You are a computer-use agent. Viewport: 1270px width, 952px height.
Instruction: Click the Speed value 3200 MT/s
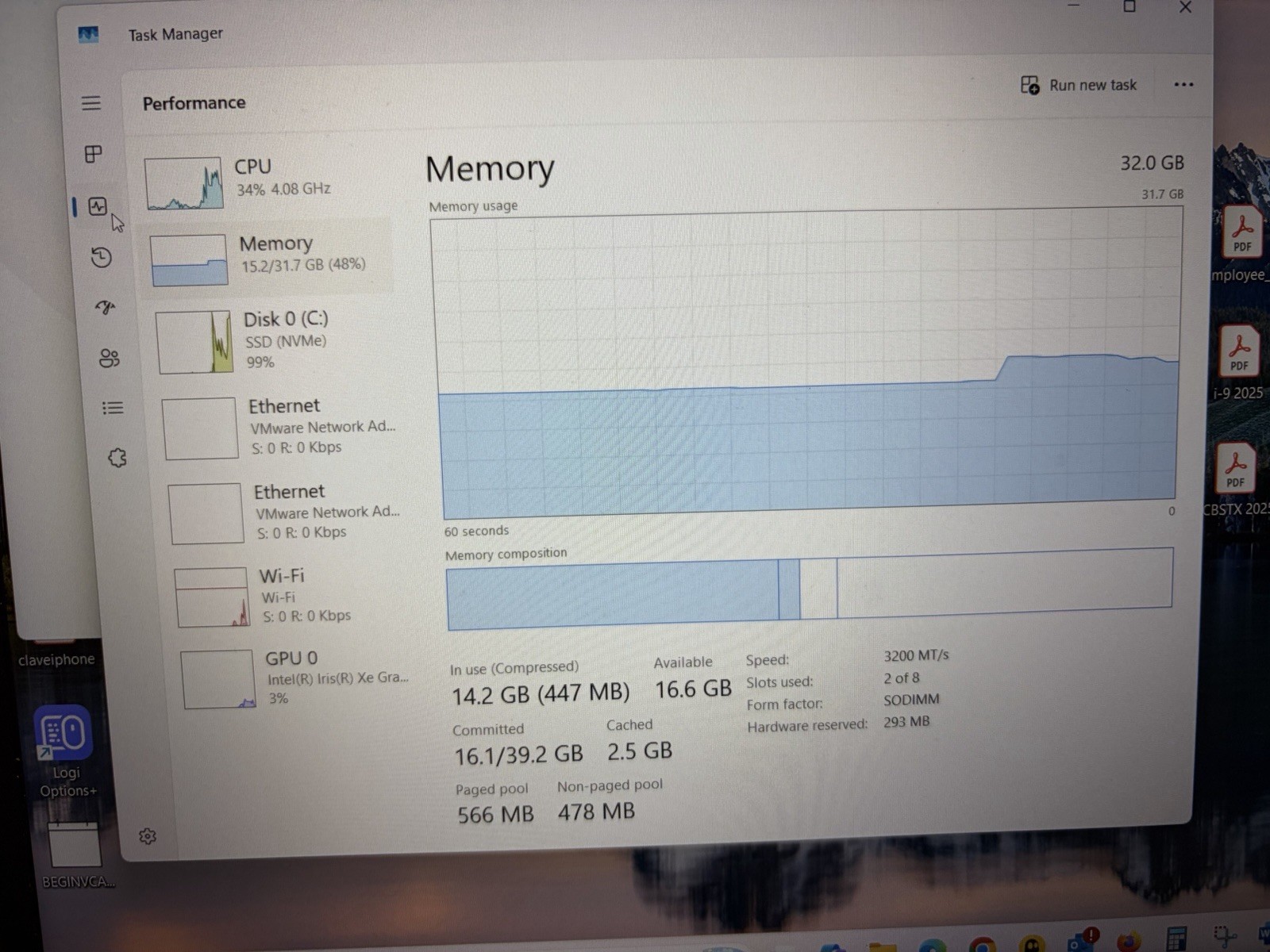(x=916, y=655)
